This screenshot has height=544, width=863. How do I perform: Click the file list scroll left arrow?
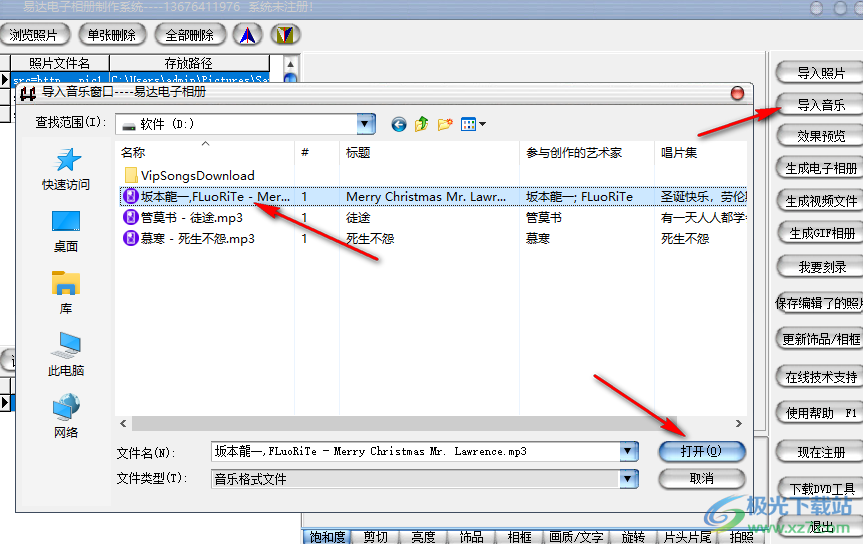pos(123,423)
